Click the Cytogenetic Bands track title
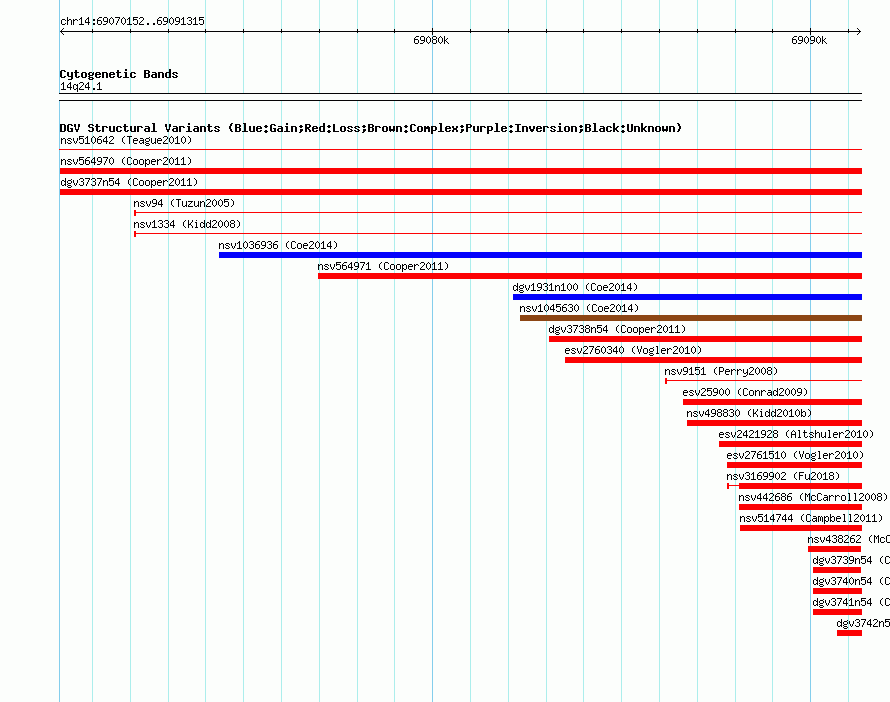 [x=119, y=74]
